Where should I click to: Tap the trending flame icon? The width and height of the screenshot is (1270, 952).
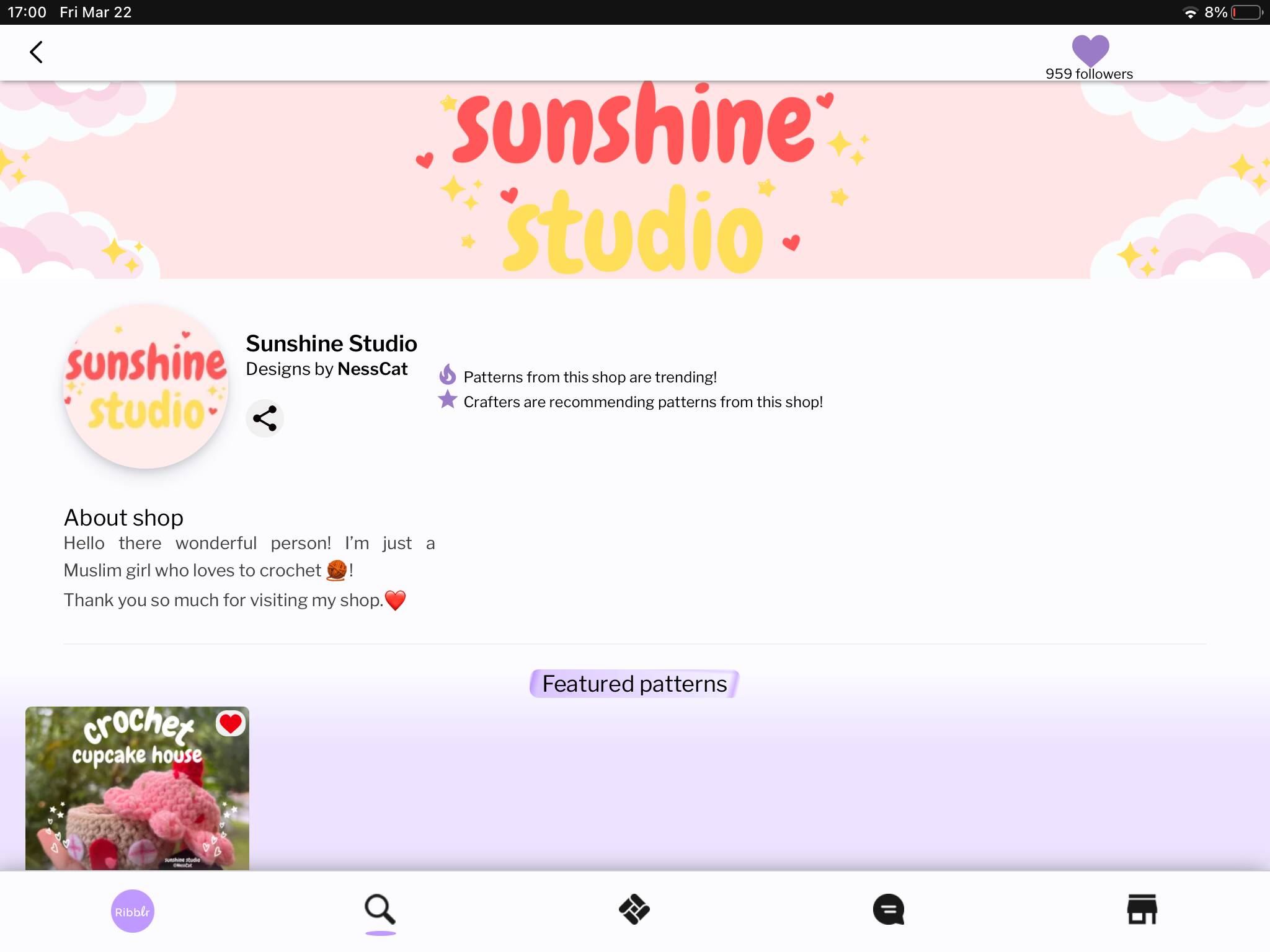pos(447,374)
